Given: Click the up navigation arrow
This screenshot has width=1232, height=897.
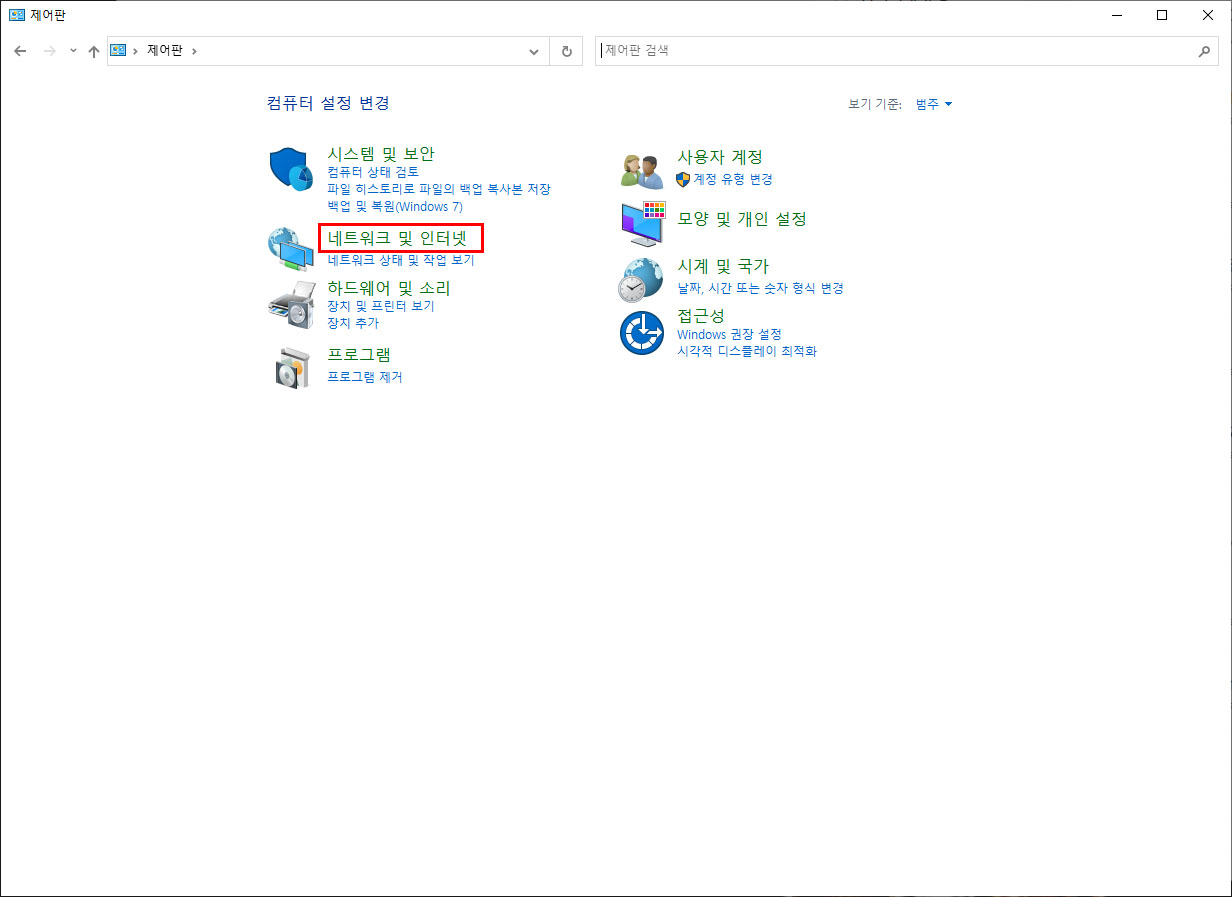Looking at the screenshot, I should (93, 51).
